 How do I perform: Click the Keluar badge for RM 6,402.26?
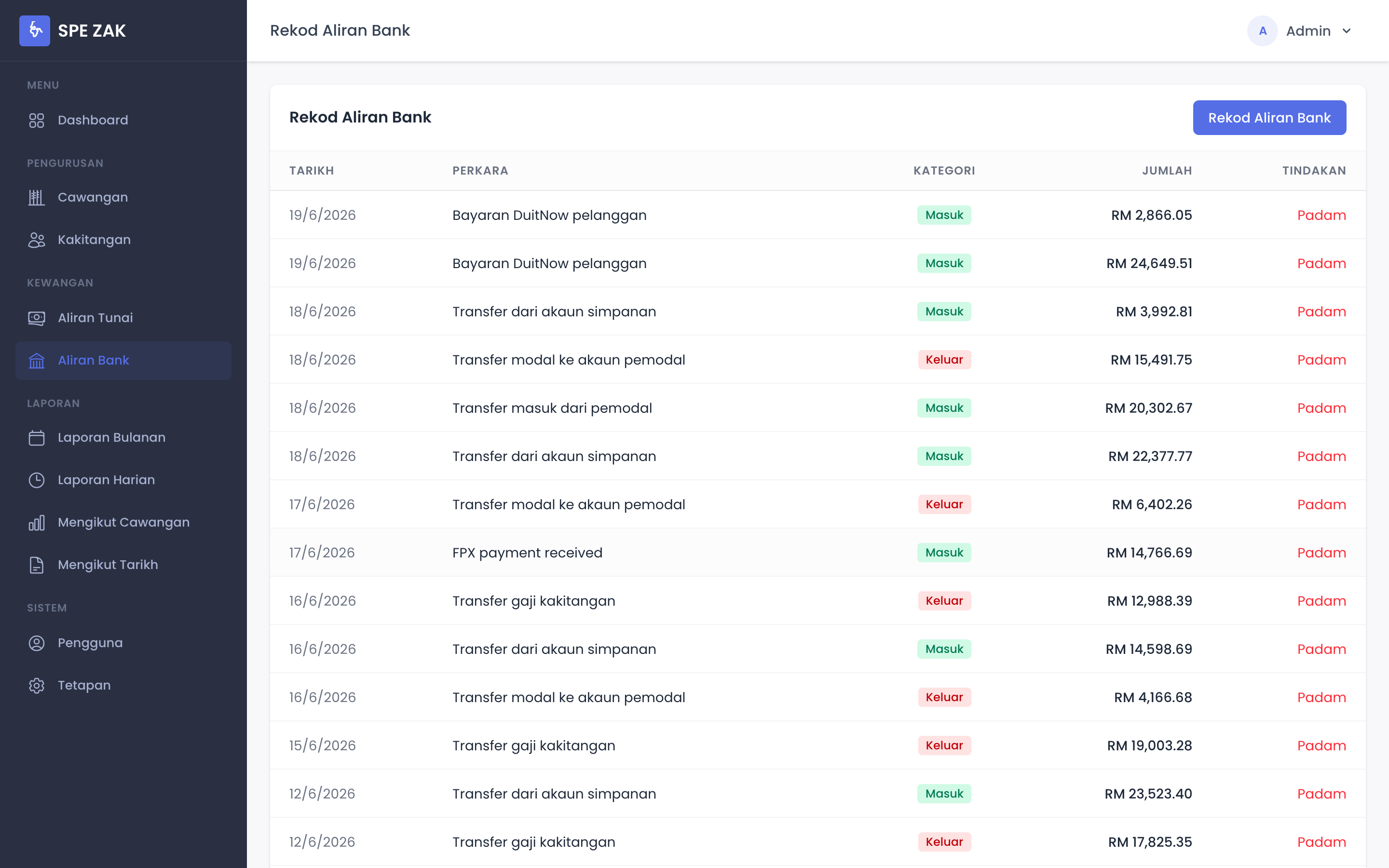[x=944, y=504]
